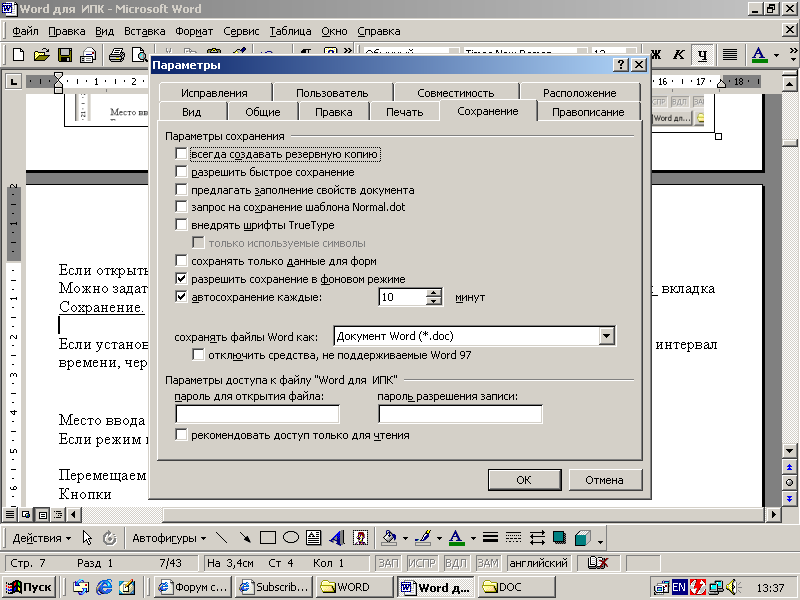Toggle Bold (Ж) formatting
The width and height of the screenshot is (800, 600).
[x=656, y=55]
